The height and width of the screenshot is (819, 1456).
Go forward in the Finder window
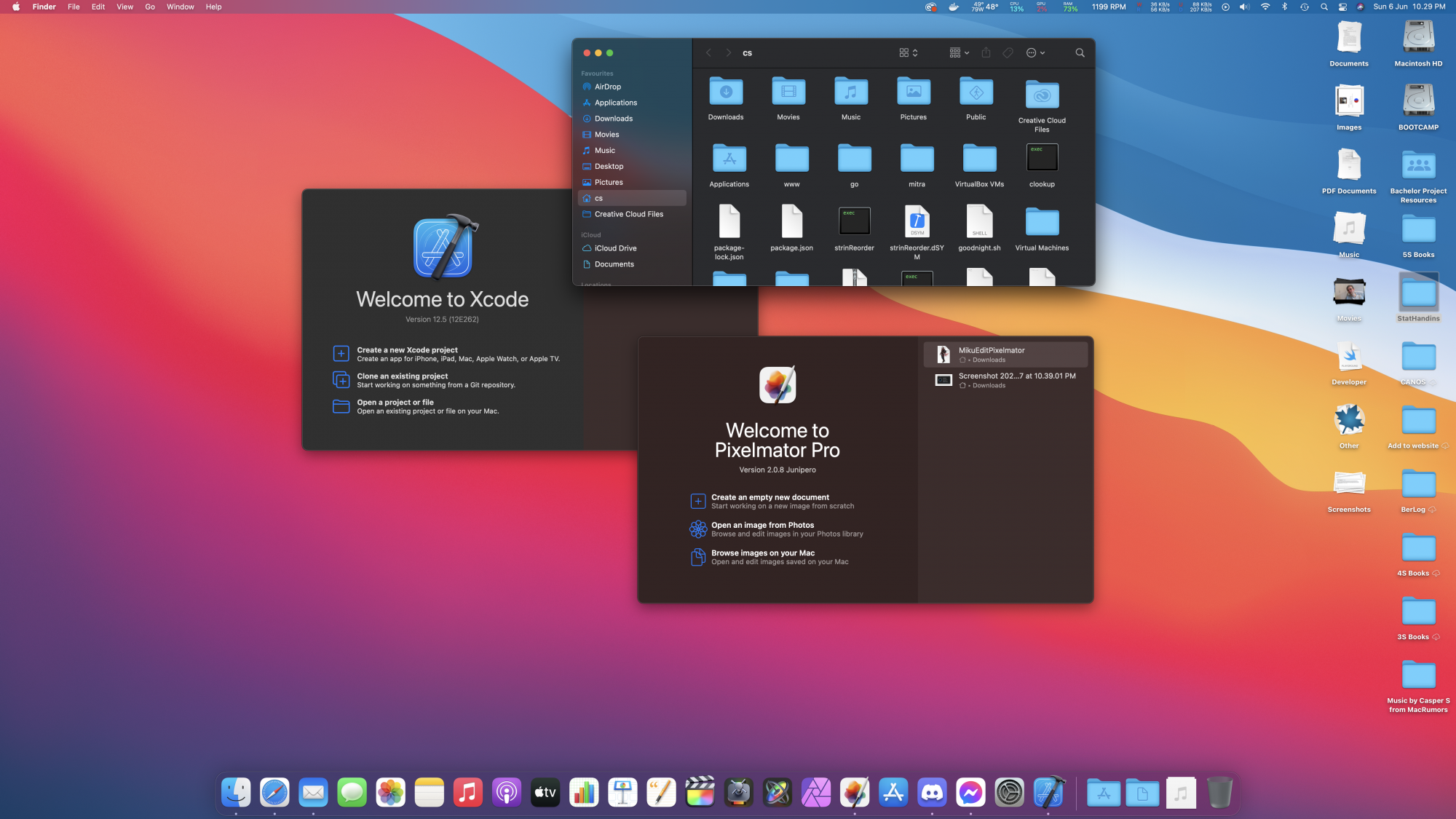728,53
